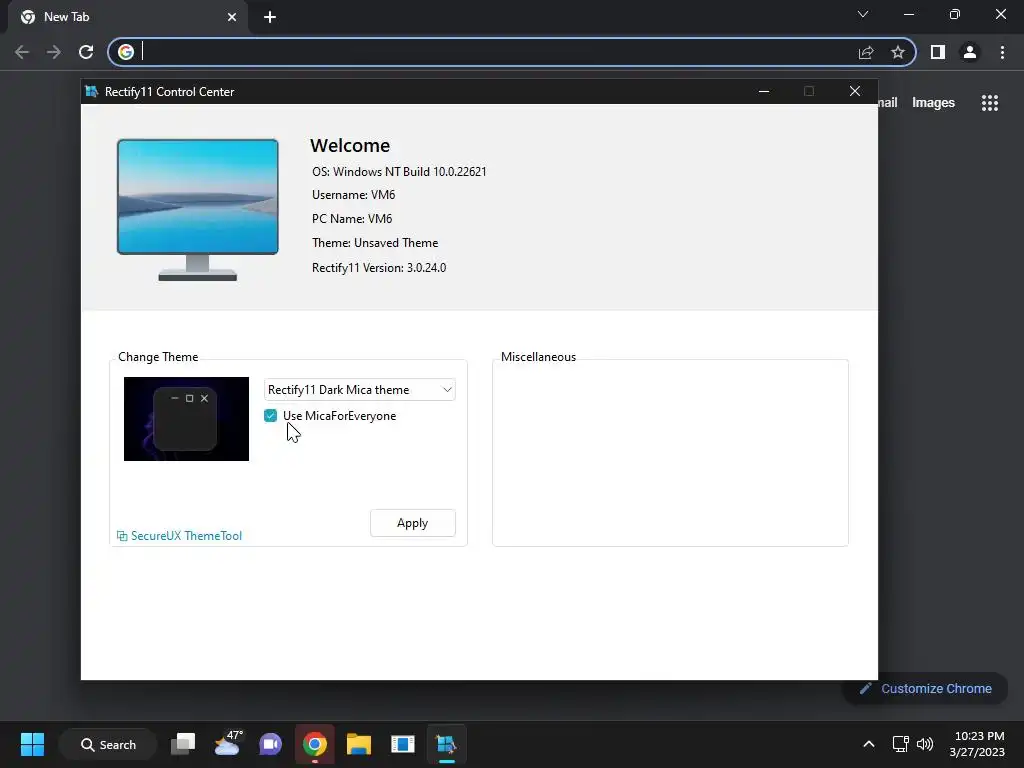Reload the page in Chrome
The height and width of the screenshot is (768, 1024).
click(86, 52)
